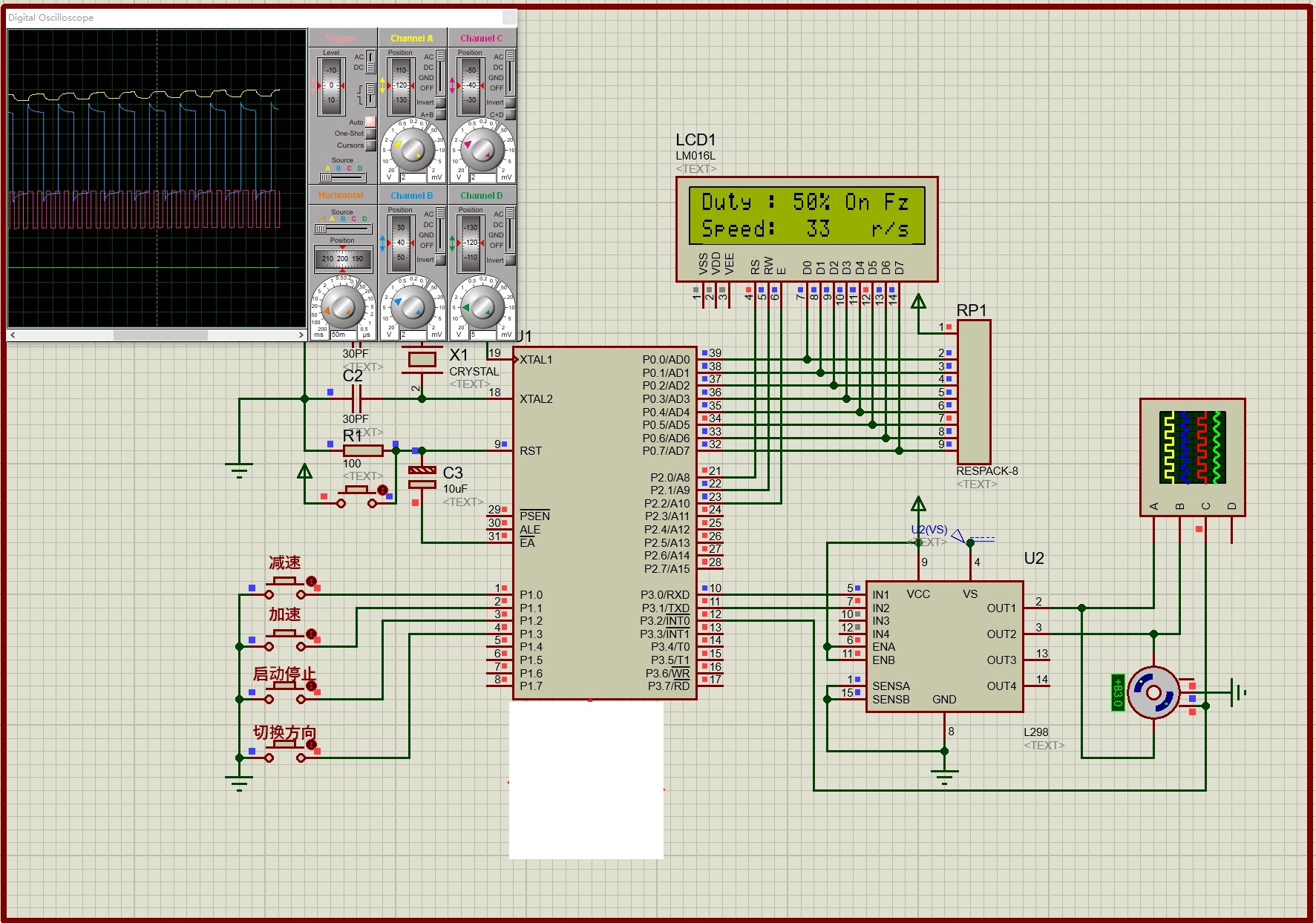Adjust the Trigger source slider
Viewport: 1316px width, 923px height.
pos(342,177)
